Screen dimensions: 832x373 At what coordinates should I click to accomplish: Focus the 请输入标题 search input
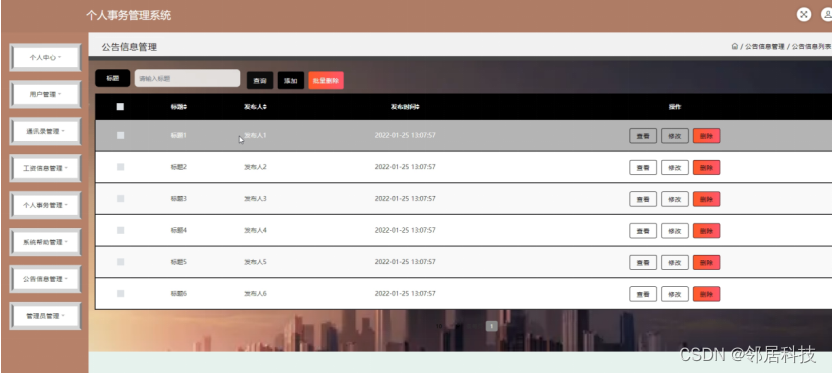tap(187, 79)
